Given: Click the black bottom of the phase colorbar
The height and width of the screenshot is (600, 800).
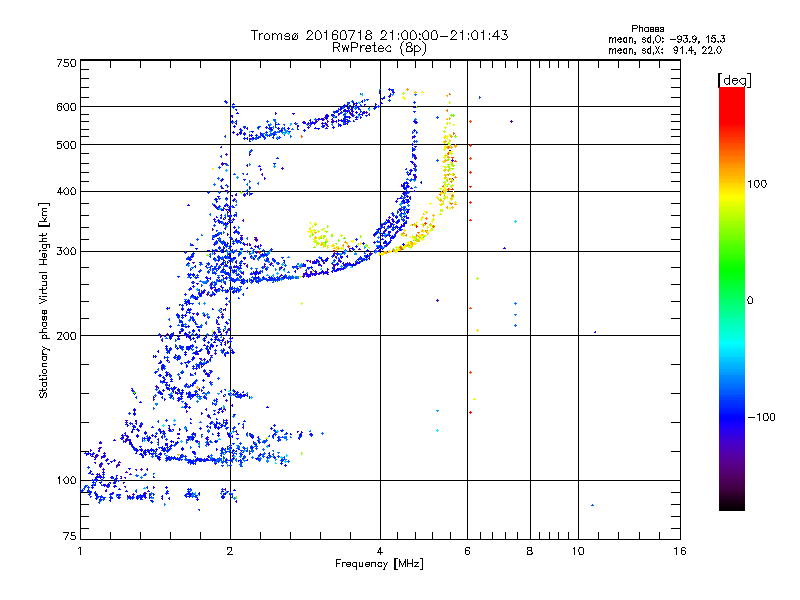Looking at the screenshot, I should click(x=732, y=503).
